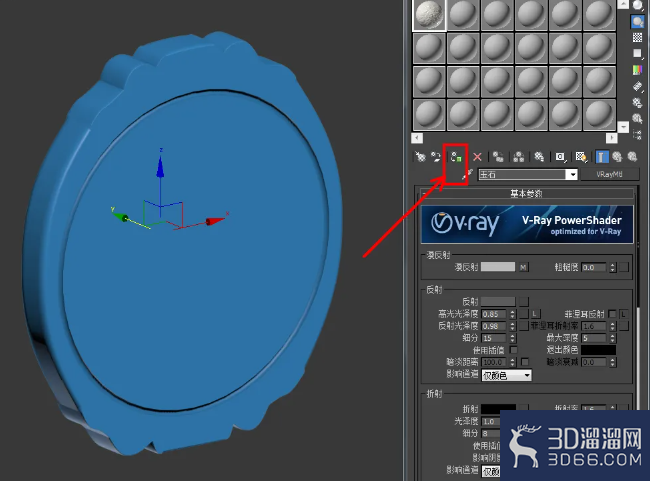Viewport: 650px width, 481px height.
Task: Click Get Material icon
Action: [420, 157]
